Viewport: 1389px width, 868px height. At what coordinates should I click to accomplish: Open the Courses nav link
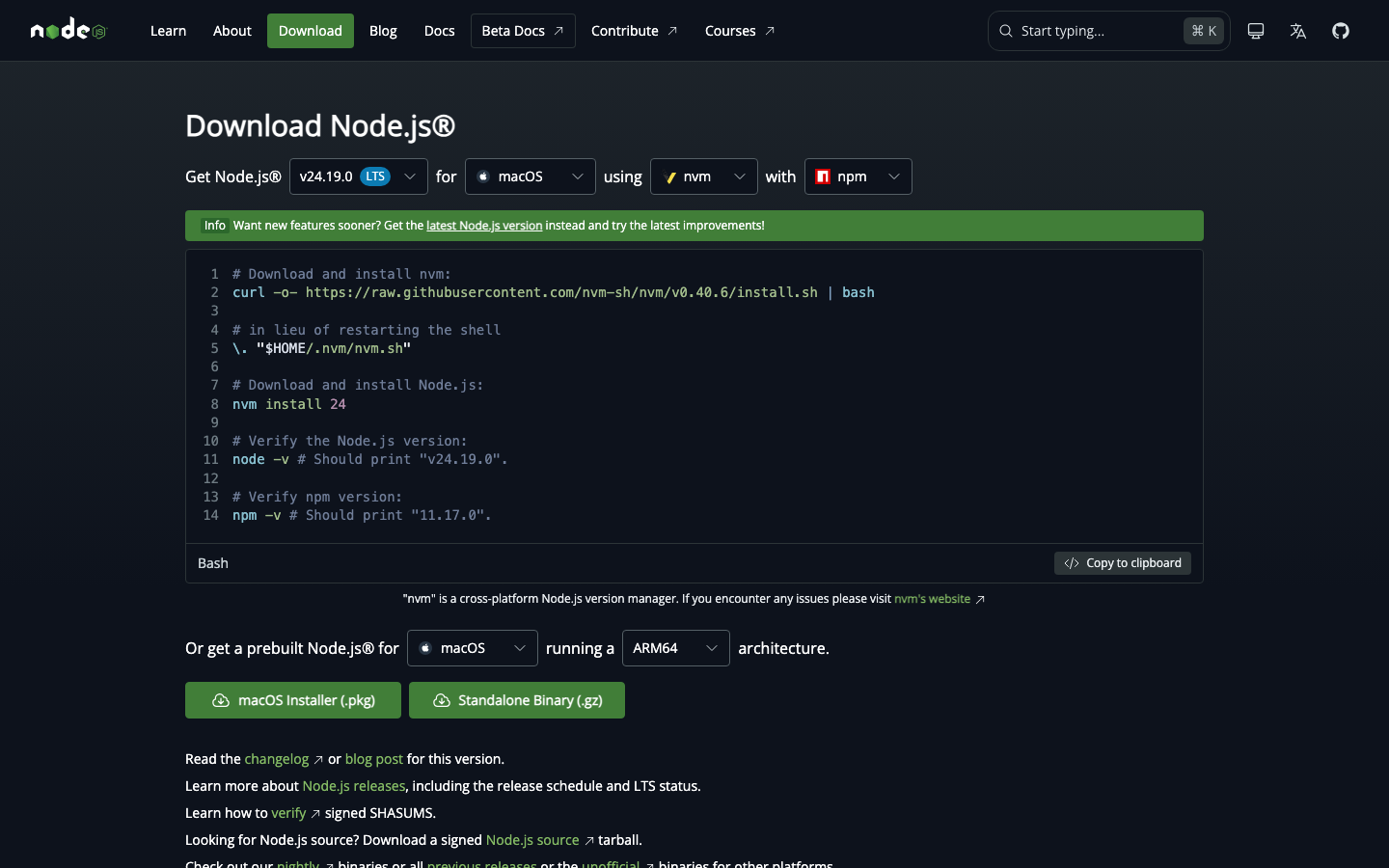pyautogui.click(x=740, y=31)
